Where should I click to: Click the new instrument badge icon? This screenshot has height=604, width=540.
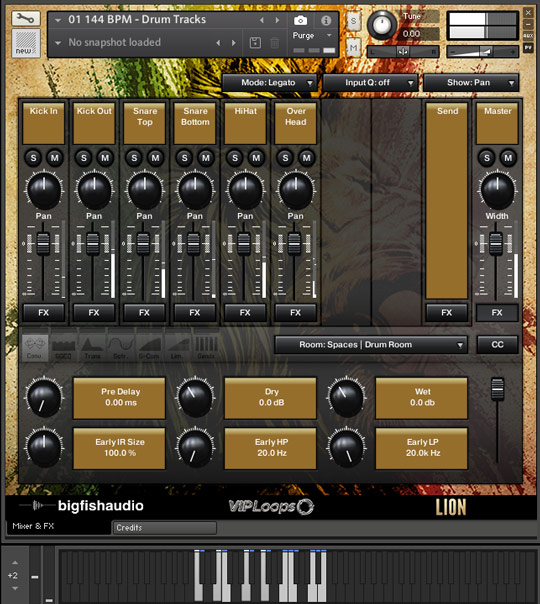26,44
